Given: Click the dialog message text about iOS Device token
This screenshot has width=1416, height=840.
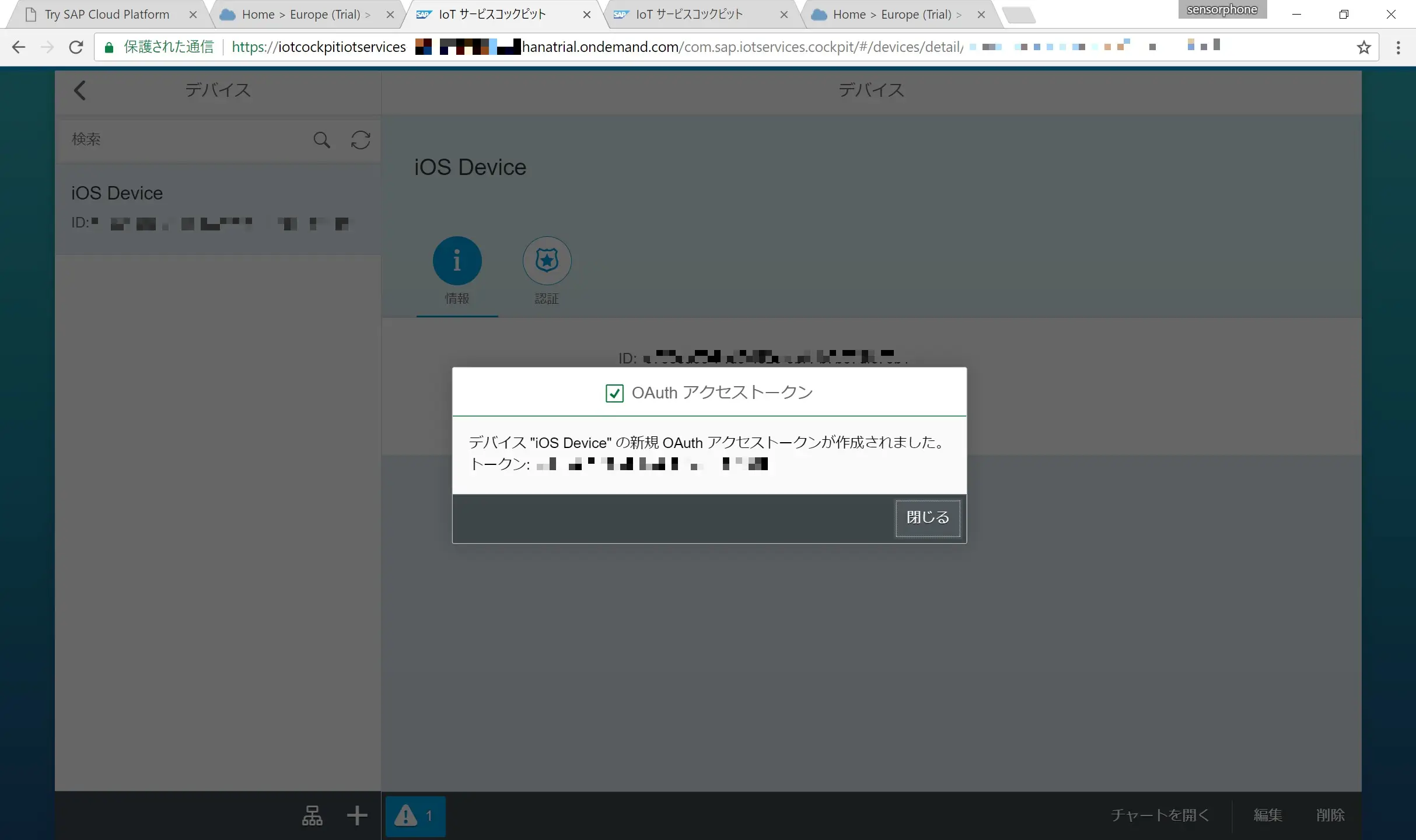Looking at the screenshot, I should (707, 443).
